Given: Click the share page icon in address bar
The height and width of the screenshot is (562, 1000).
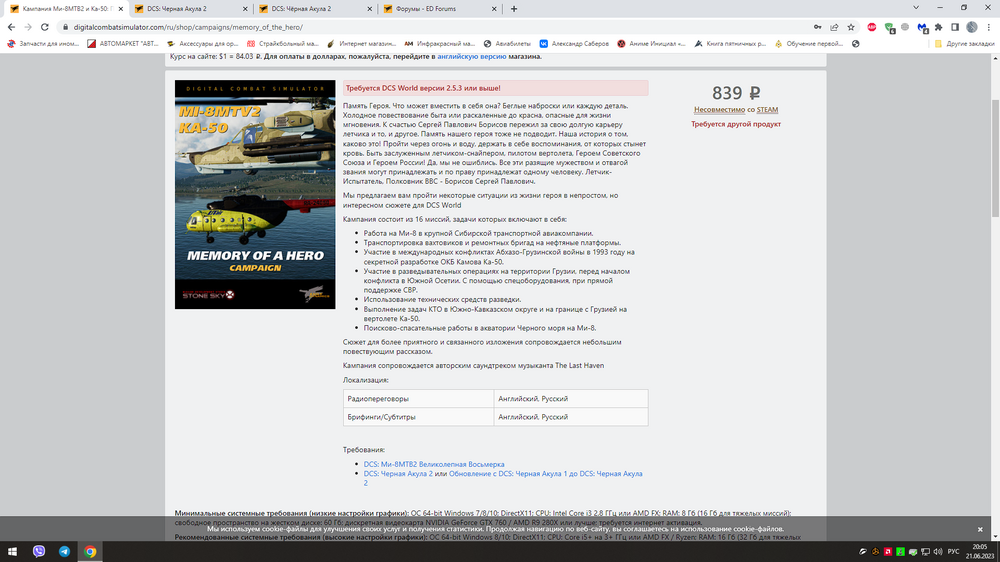Looking at the screenshot, I should [834, 27].
